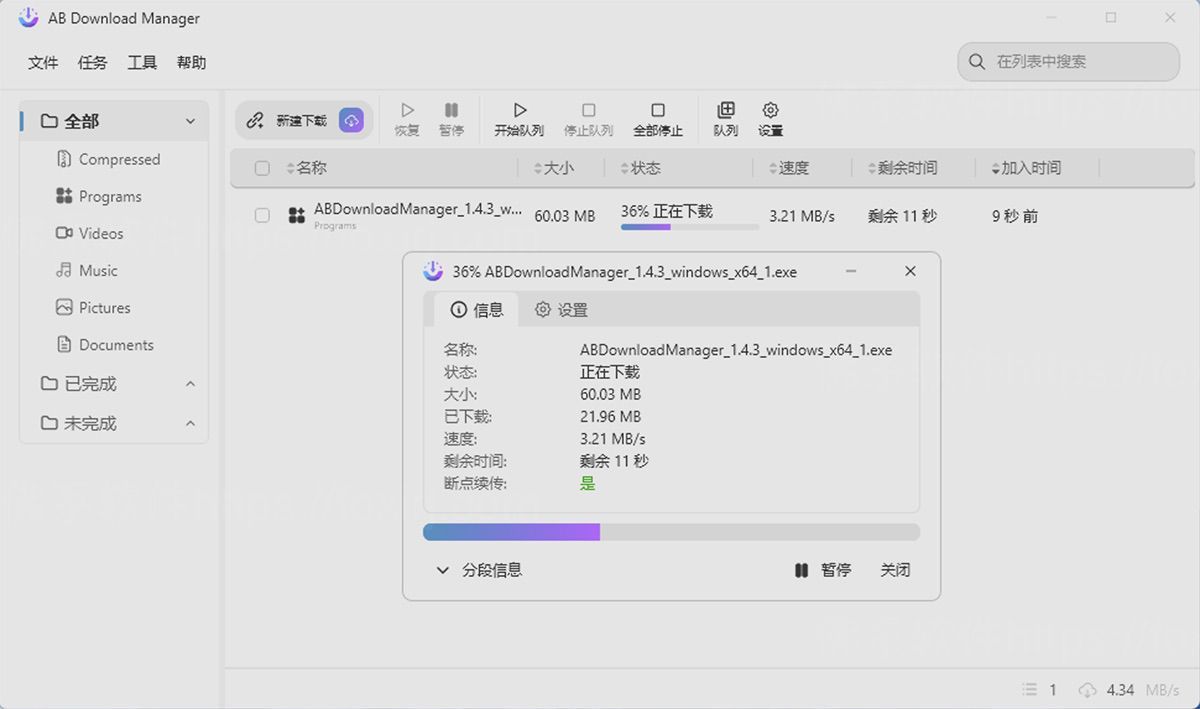
Task: Switch to the 设置 tab in popup
Action: (561, 310)
